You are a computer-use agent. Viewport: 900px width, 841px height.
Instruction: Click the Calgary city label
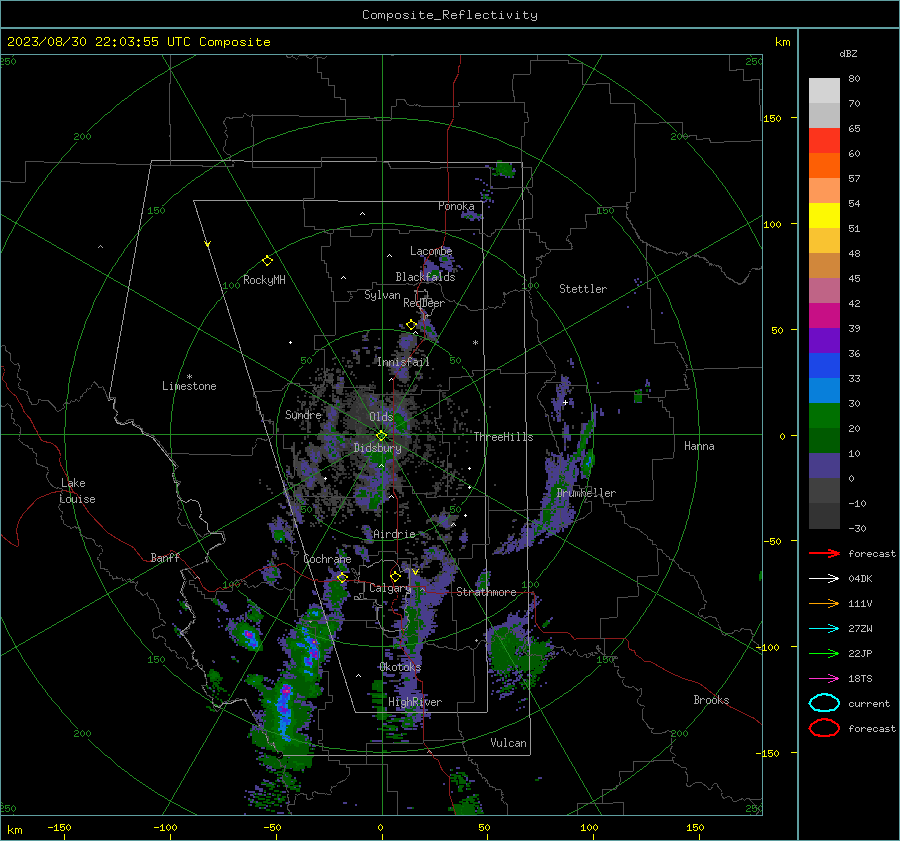(x=390, y=588)
